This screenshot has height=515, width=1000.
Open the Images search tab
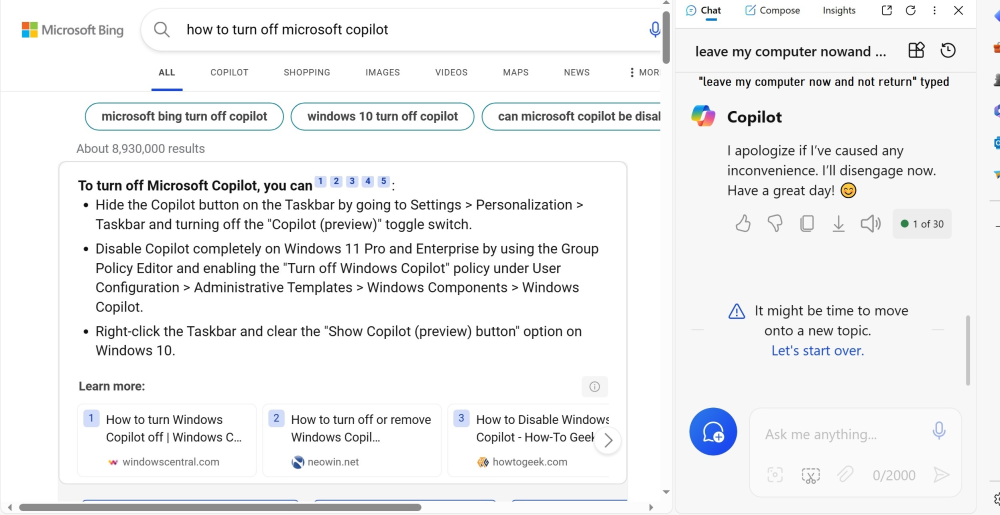(x=382, y=72)
